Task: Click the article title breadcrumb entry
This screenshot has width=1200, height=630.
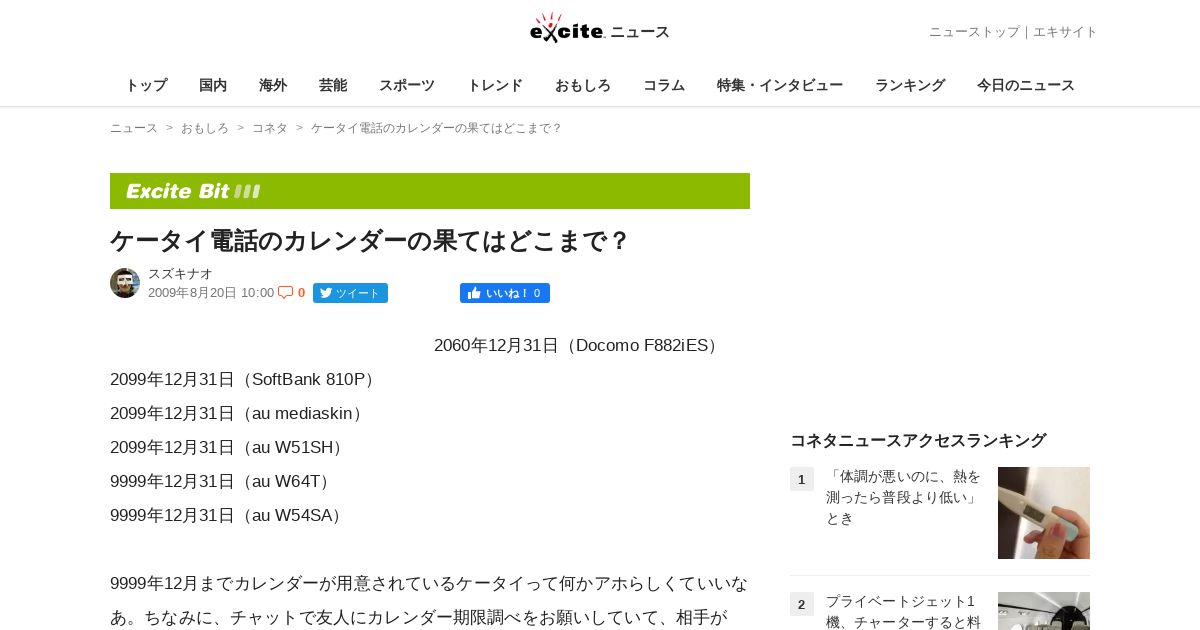Action: pos(437,128)
